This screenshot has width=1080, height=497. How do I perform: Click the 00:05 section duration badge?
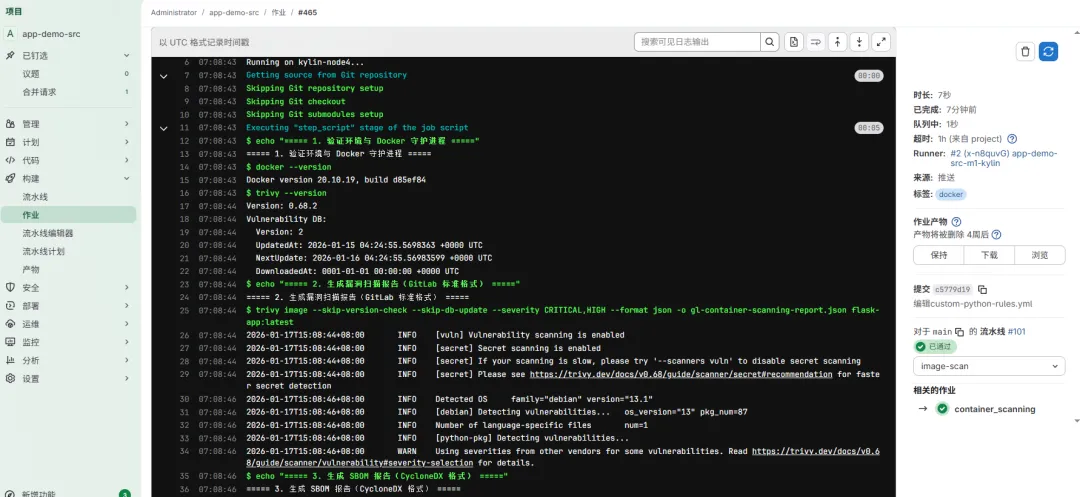pos(869,128)
